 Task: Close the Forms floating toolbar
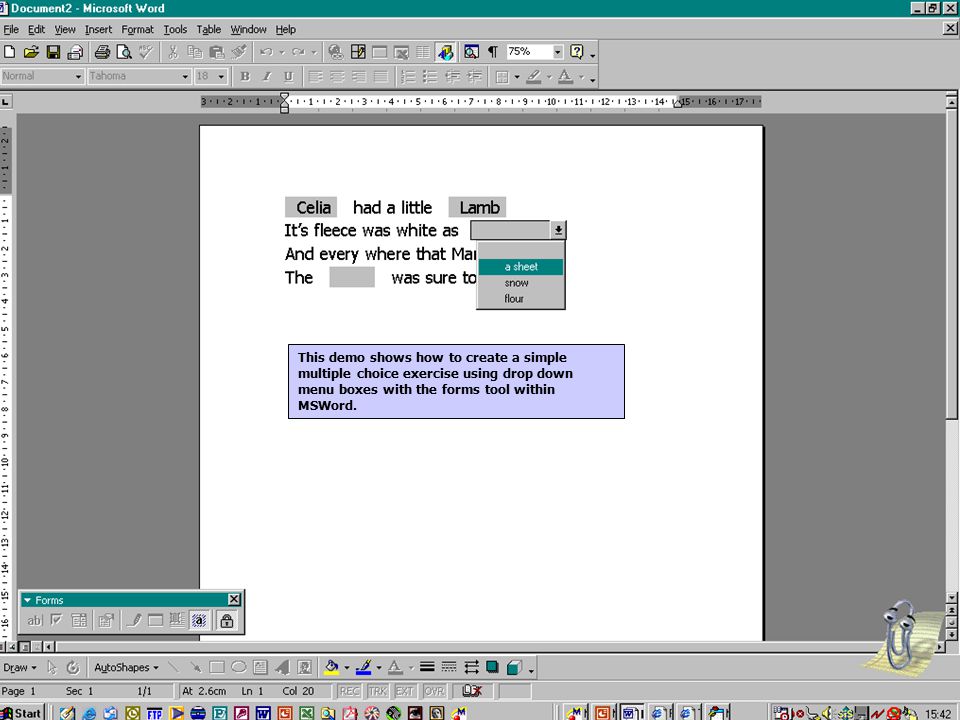[x=234, y=599]
